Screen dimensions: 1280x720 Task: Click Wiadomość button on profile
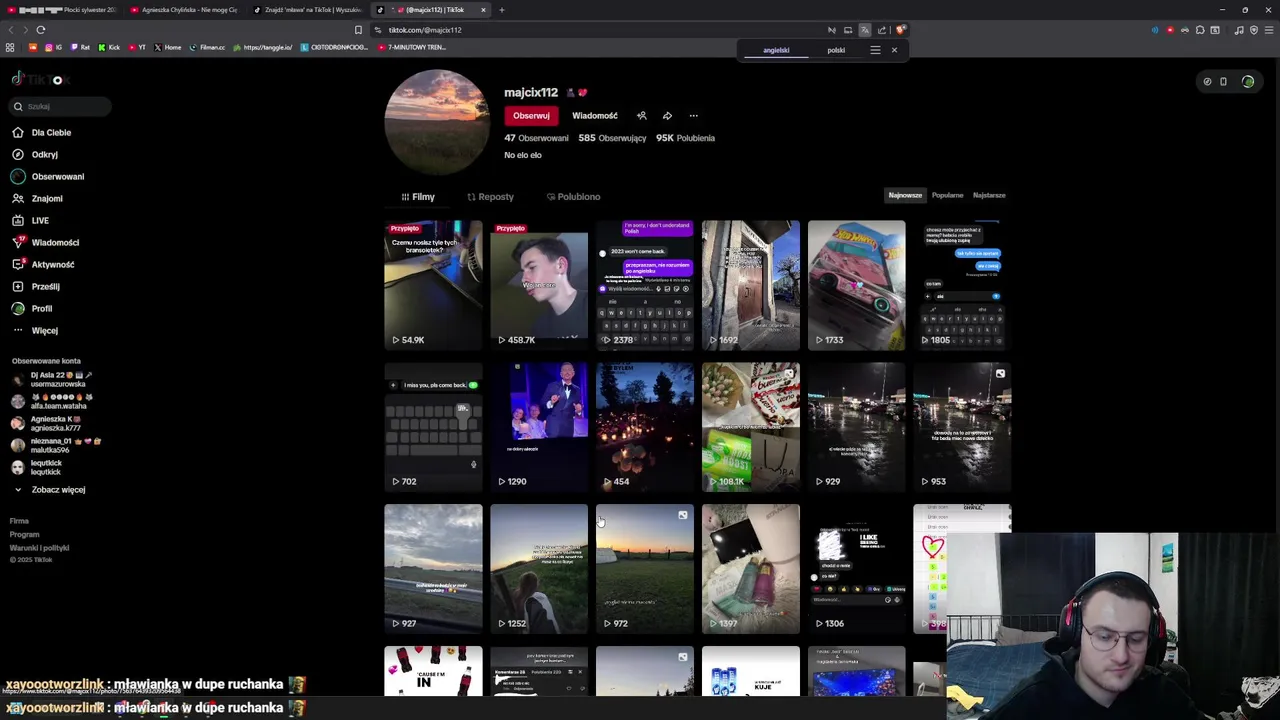[x=595, y=116]
